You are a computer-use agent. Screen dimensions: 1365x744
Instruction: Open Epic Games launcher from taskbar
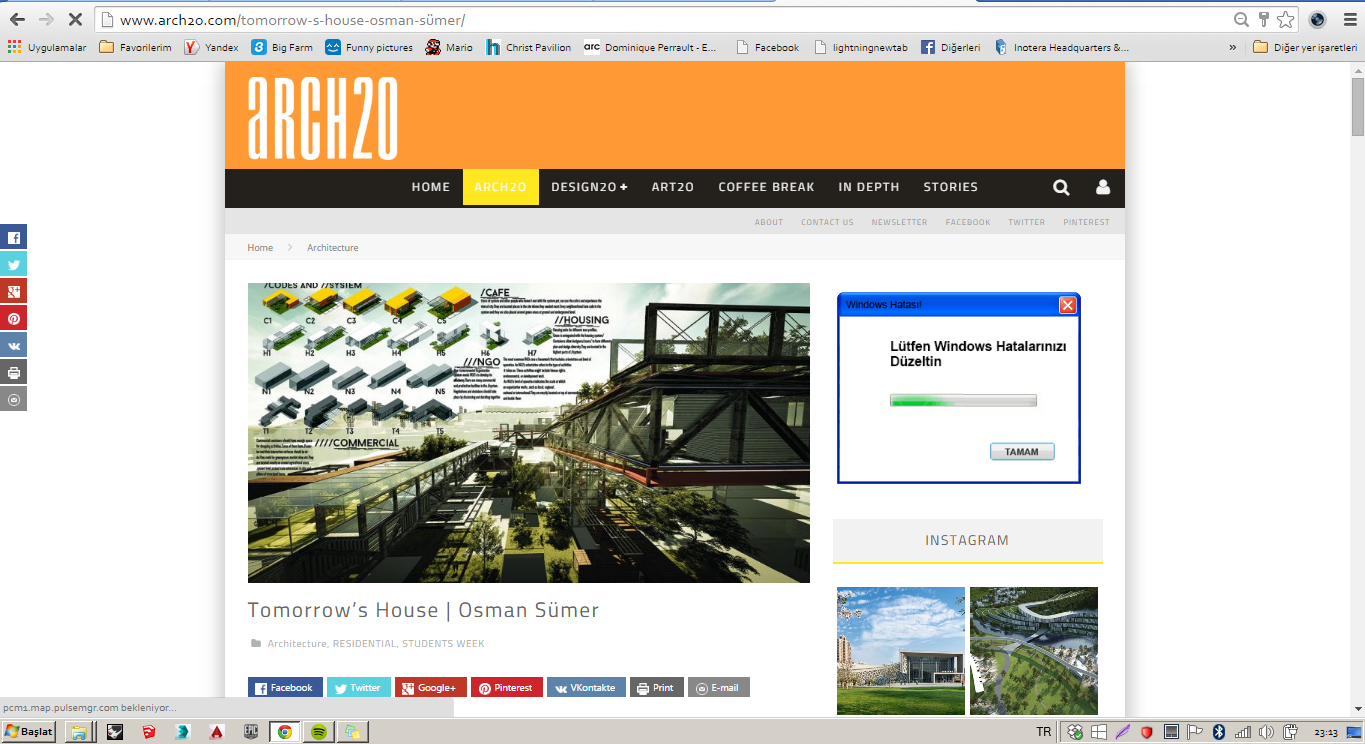click(251, 731)
